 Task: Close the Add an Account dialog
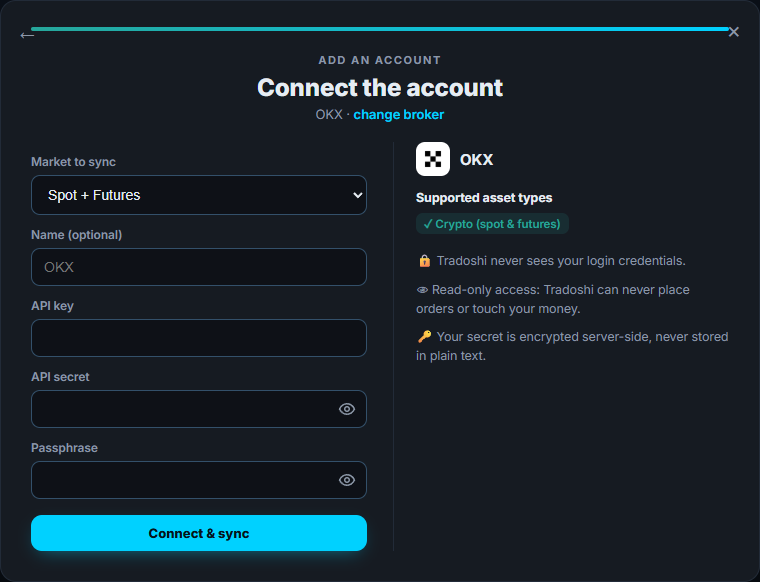point(733,32)
